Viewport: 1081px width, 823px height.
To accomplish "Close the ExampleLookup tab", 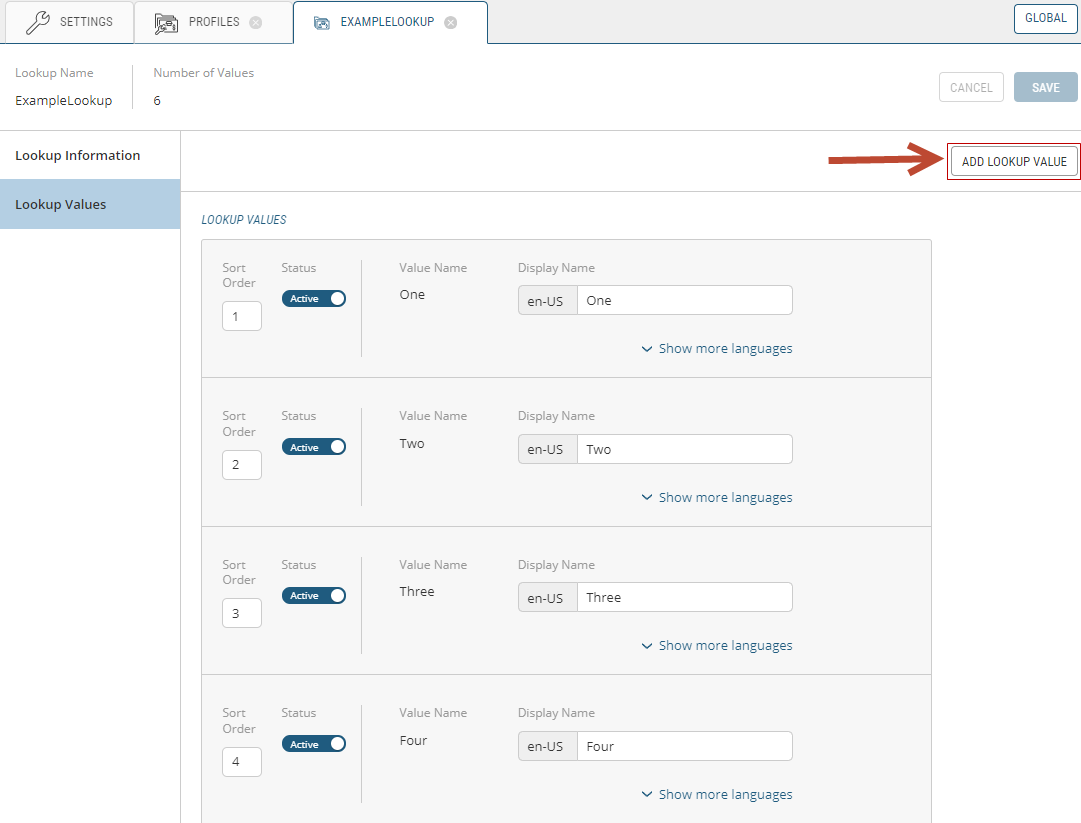I will 451,22.
